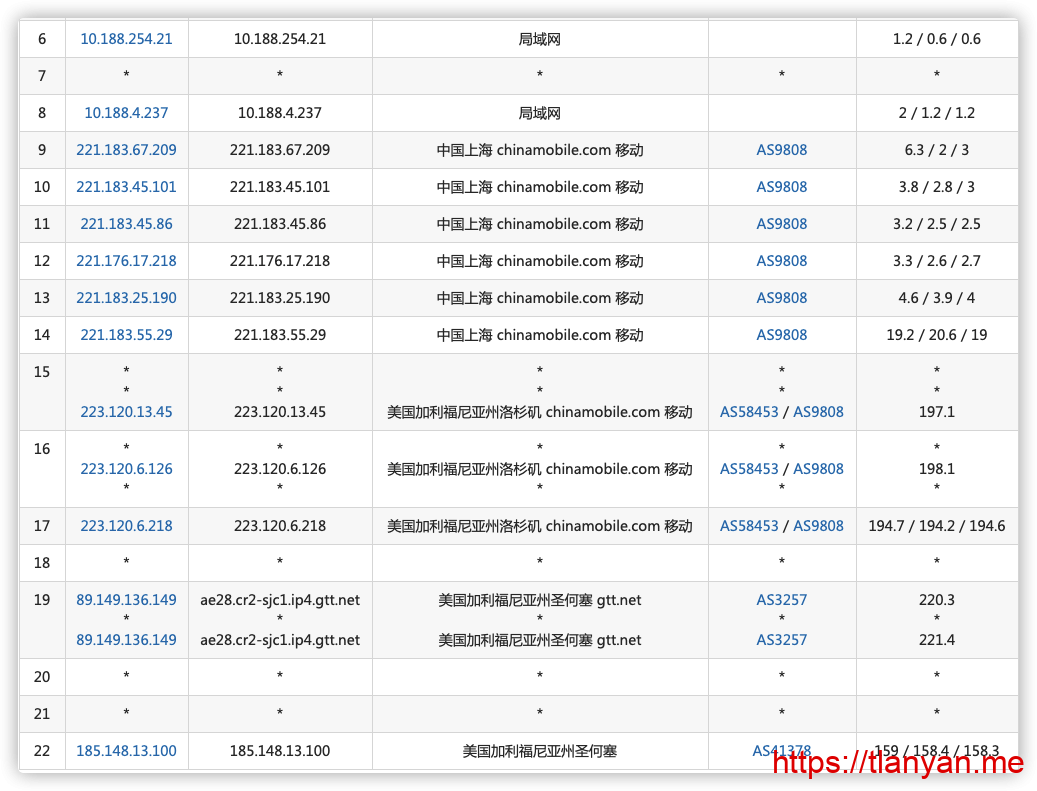Open the AS9808 link in hop 14 row
Screen dimensions: 1037x791
[x=781, y=335]
